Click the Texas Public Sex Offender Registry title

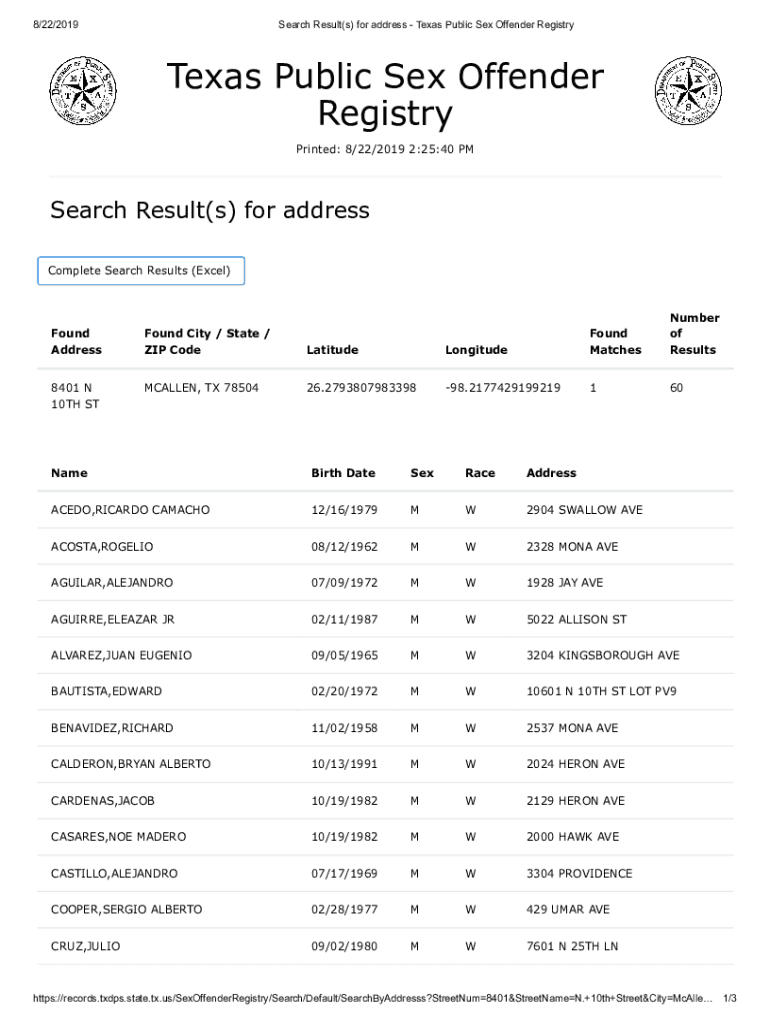(385, 96)
